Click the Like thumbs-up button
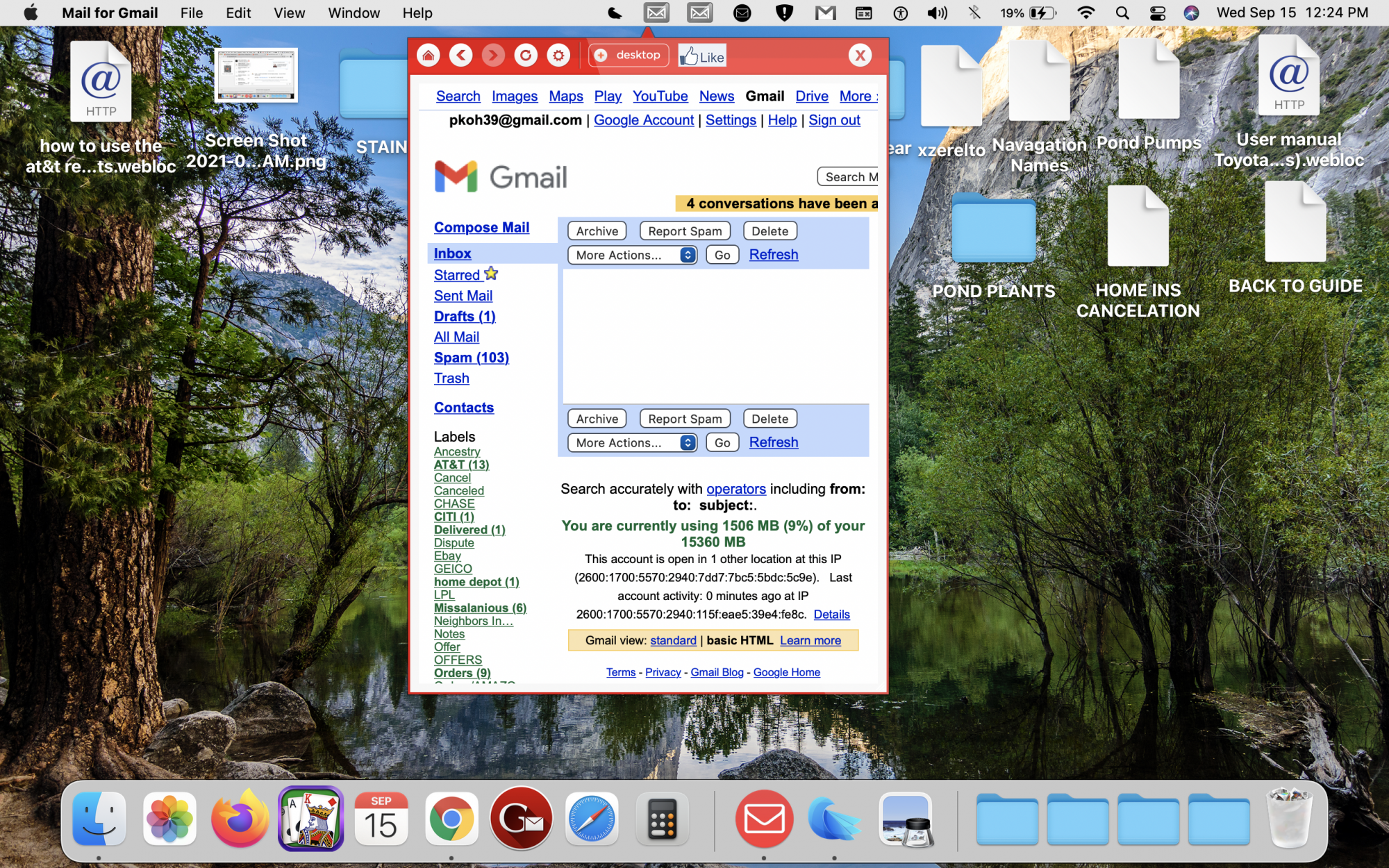Viewport: 1389px width, 868px height. [702, 56]
